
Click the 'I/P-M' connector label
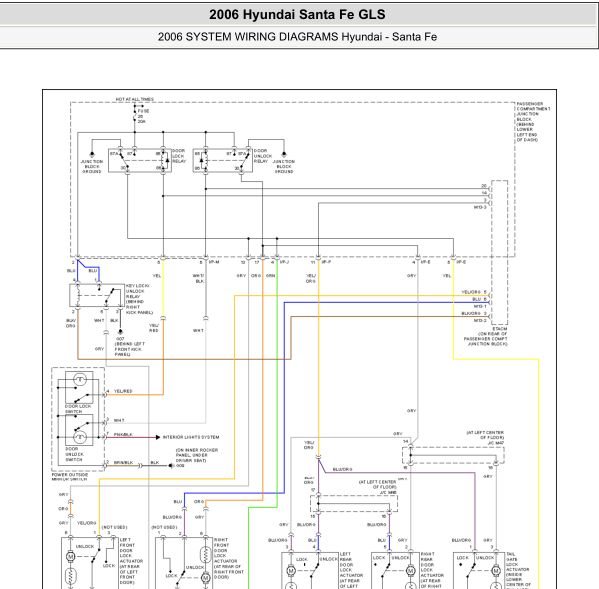214,262
